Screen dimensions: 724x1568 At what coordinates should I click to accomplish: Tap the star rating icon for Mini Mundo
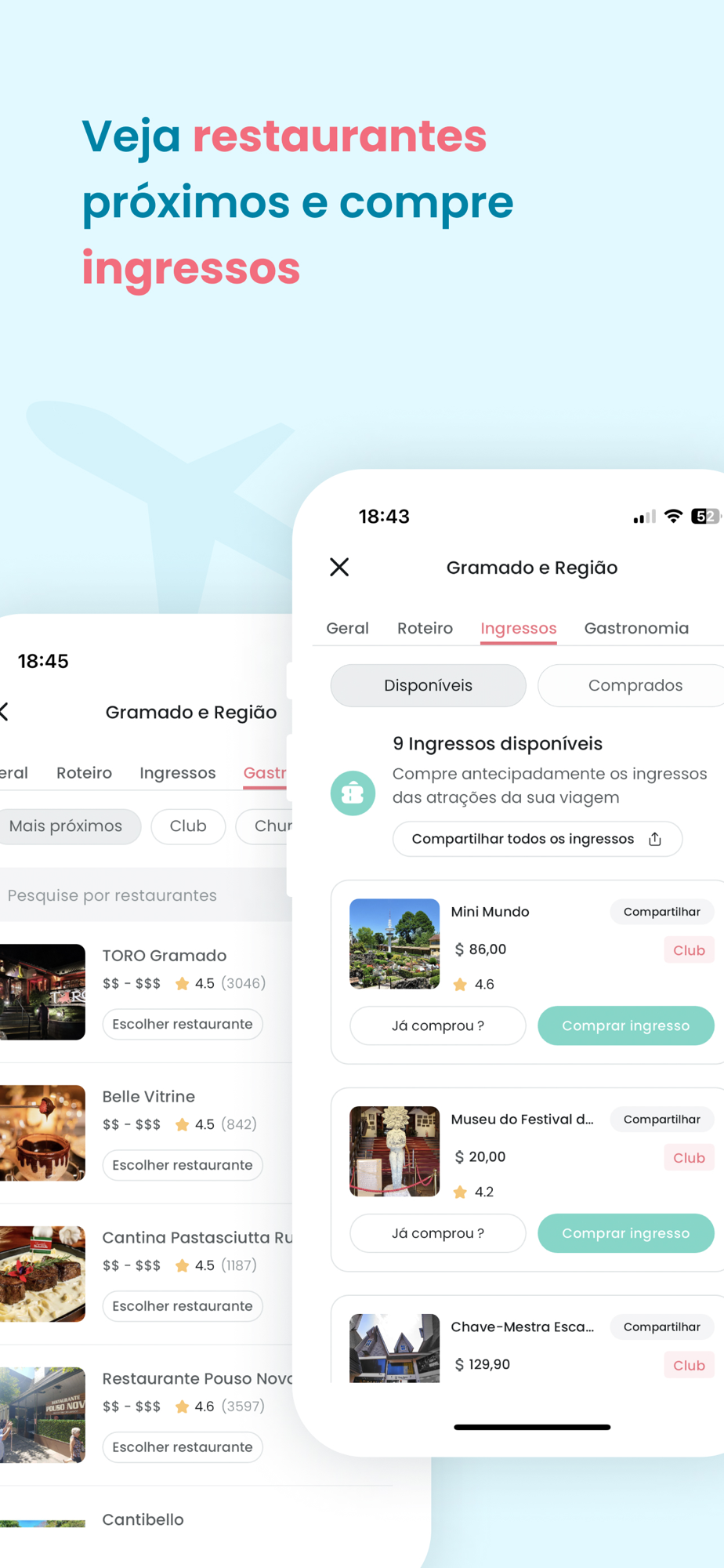[460, 984]
